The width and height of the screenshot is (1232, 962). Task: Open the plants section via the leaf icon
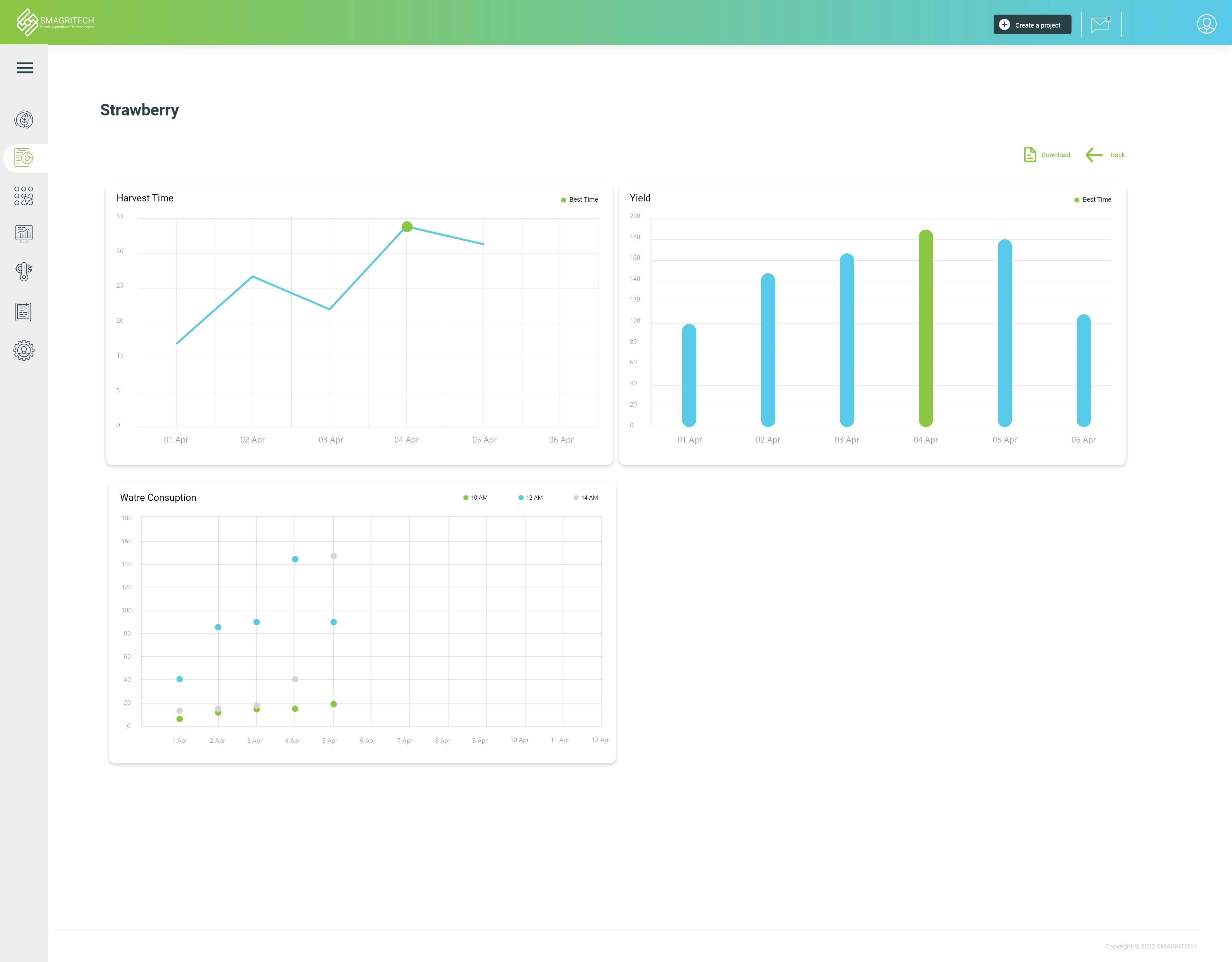tap(24, 120)
